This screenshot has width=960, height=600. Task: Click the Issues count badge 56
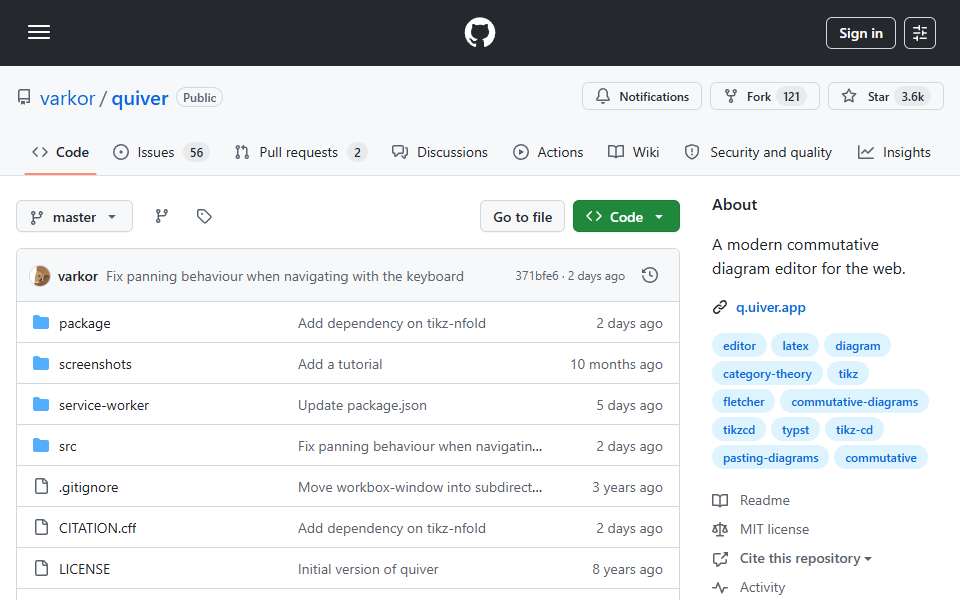tap(196, 152)
